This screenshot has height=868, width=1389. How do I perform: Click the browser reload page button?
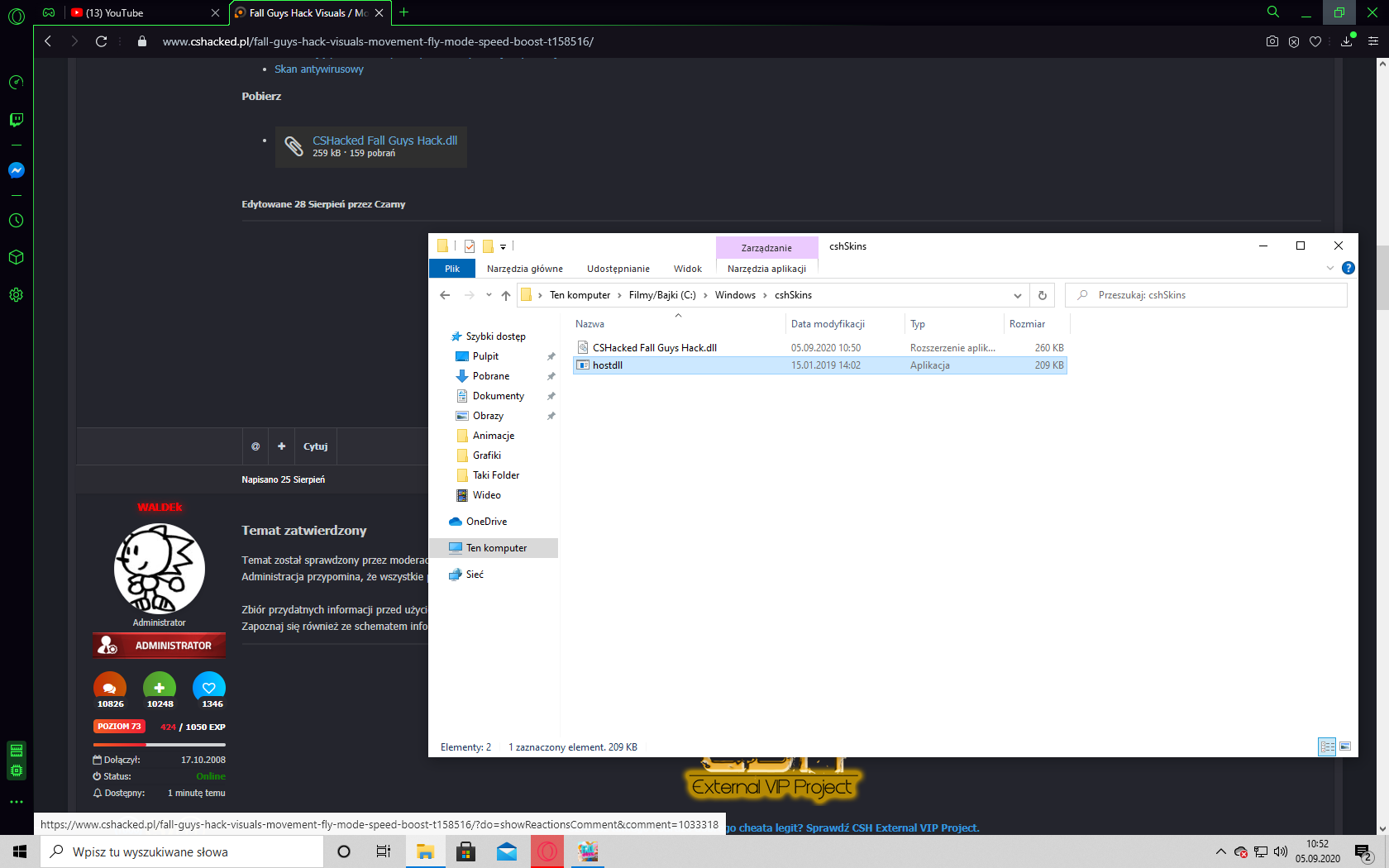101,41
